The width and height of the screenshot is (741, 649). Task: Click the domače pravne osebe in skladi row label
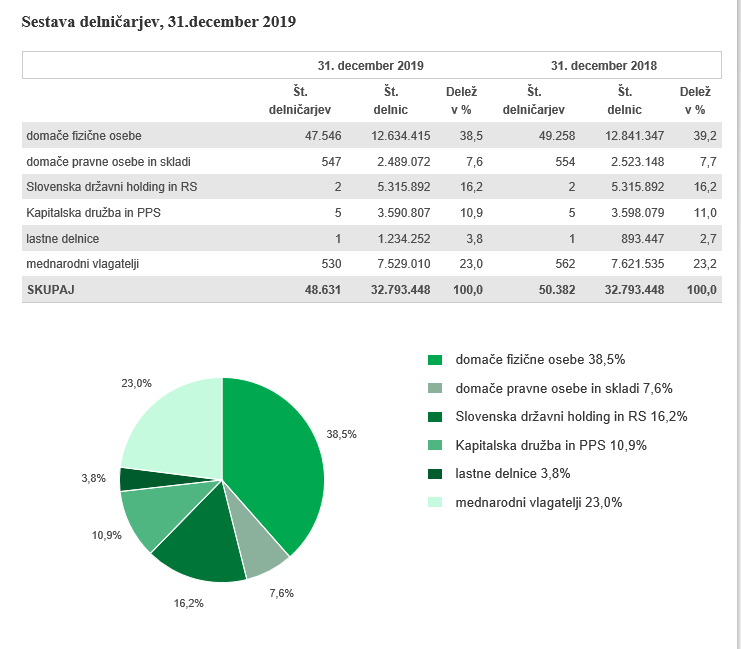108,162
